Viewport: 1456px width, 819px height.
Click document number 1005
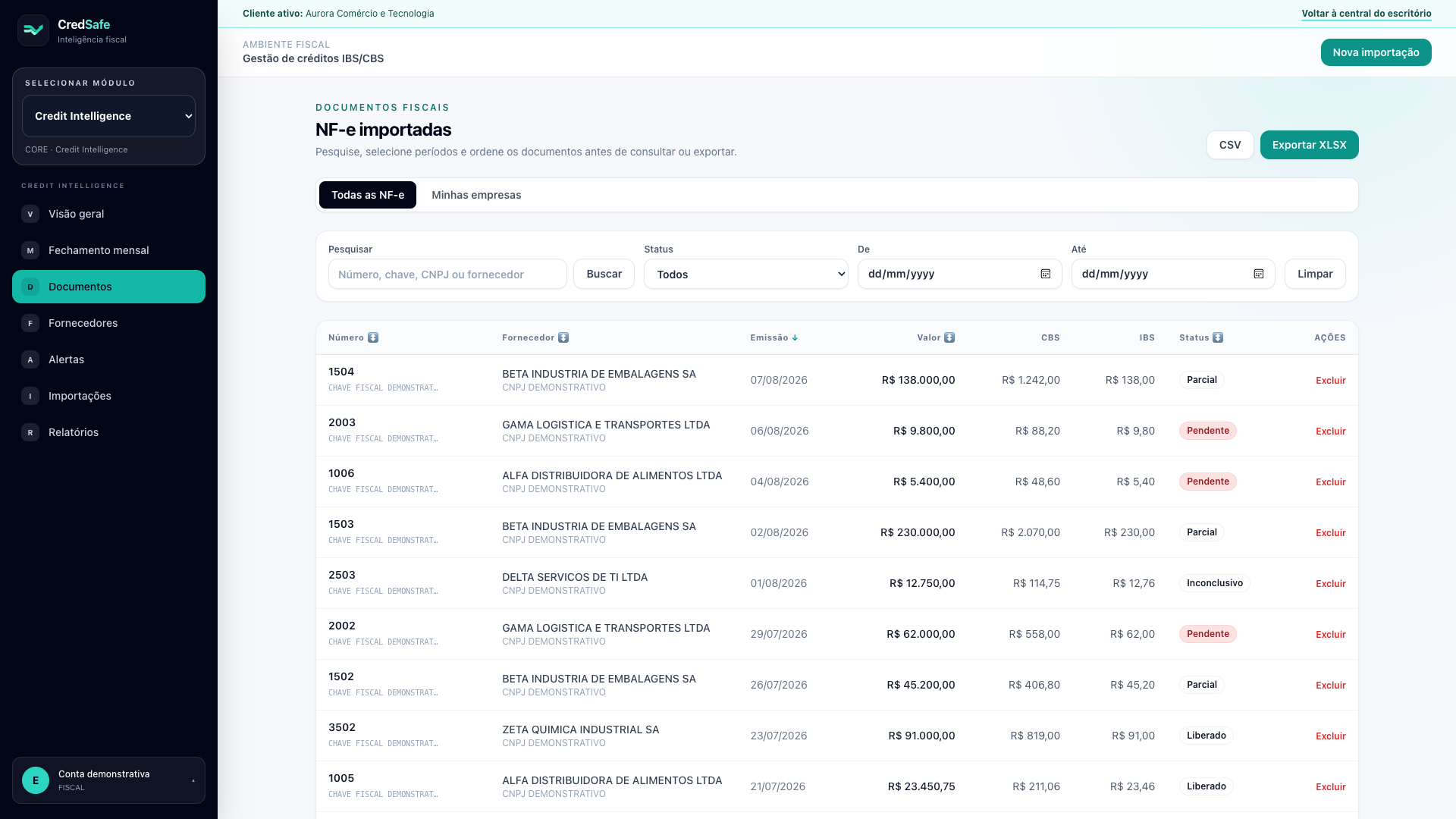coord(341,778)
